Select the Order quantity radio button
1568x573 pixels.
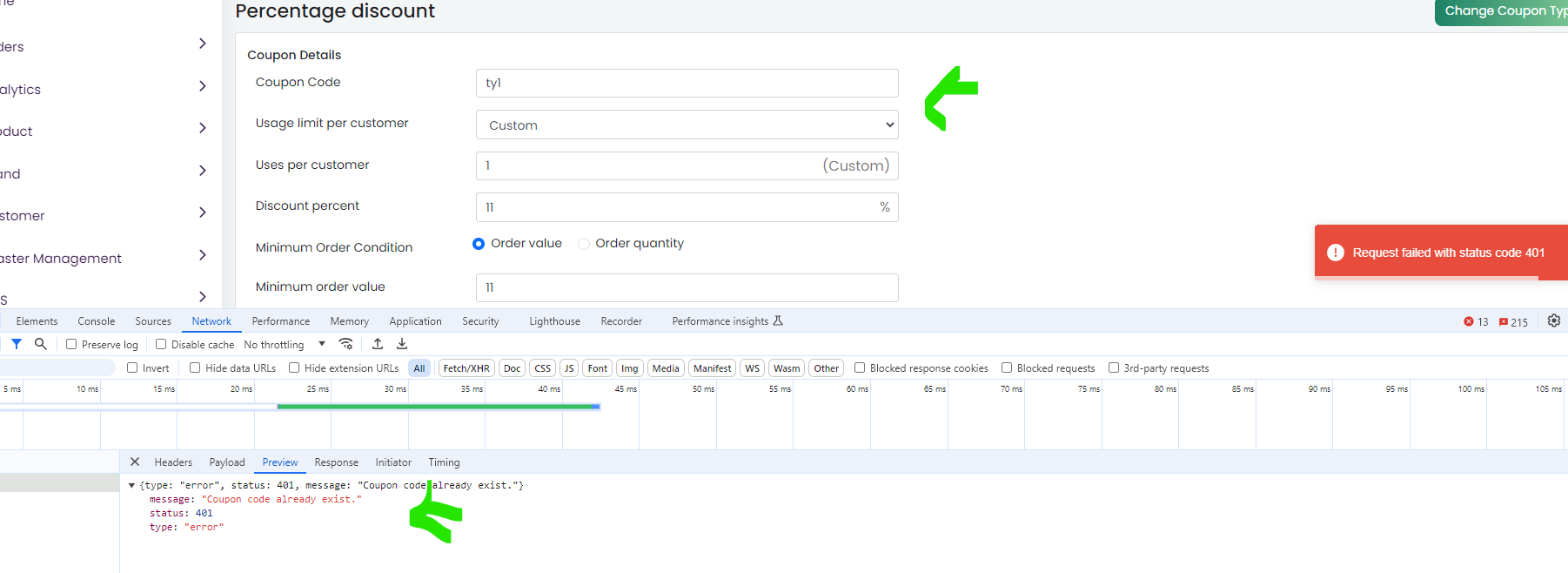coord(584,244)
